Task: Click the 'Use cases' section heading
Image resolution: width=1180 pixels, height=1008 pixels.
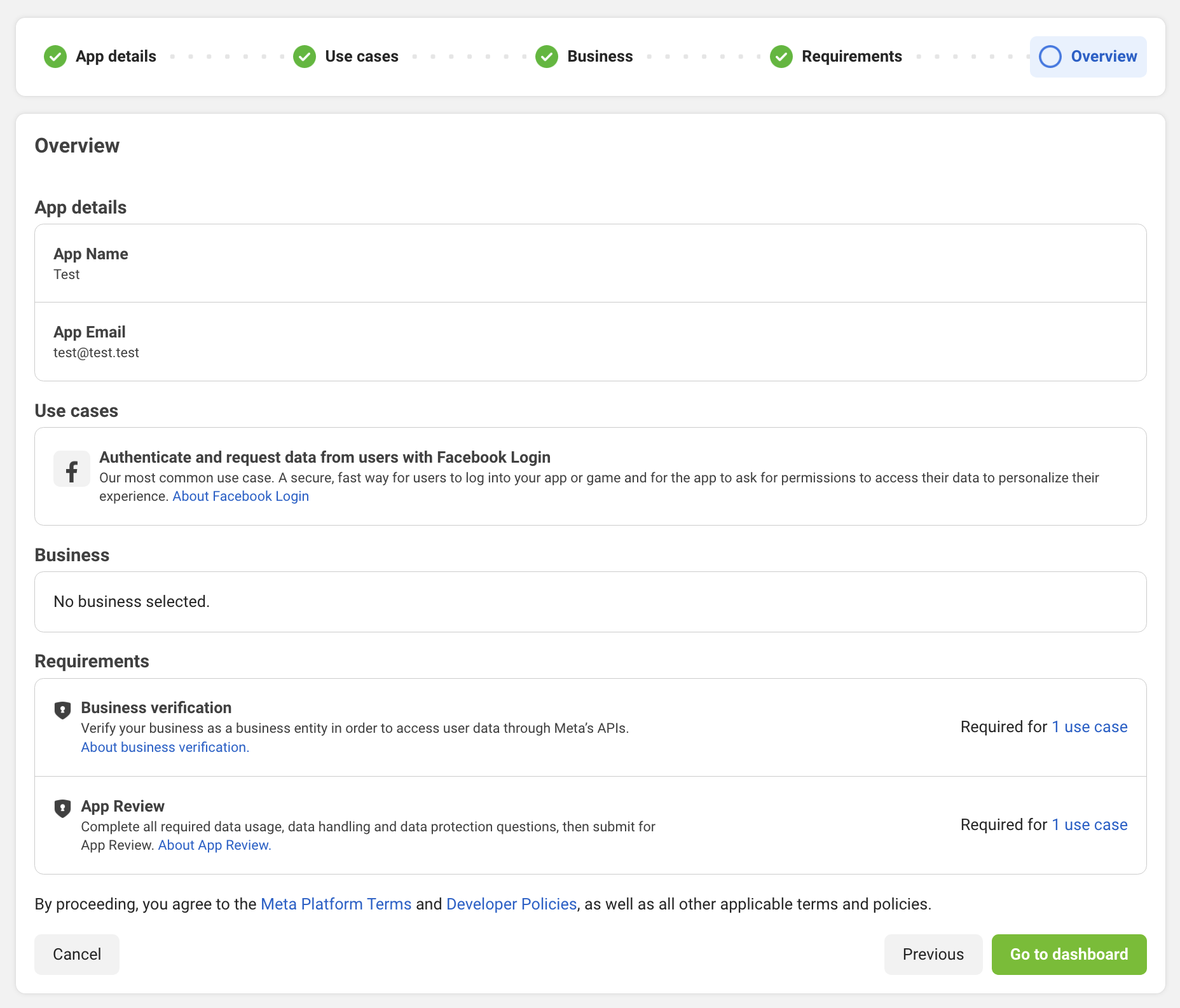Action: (76, 411)
